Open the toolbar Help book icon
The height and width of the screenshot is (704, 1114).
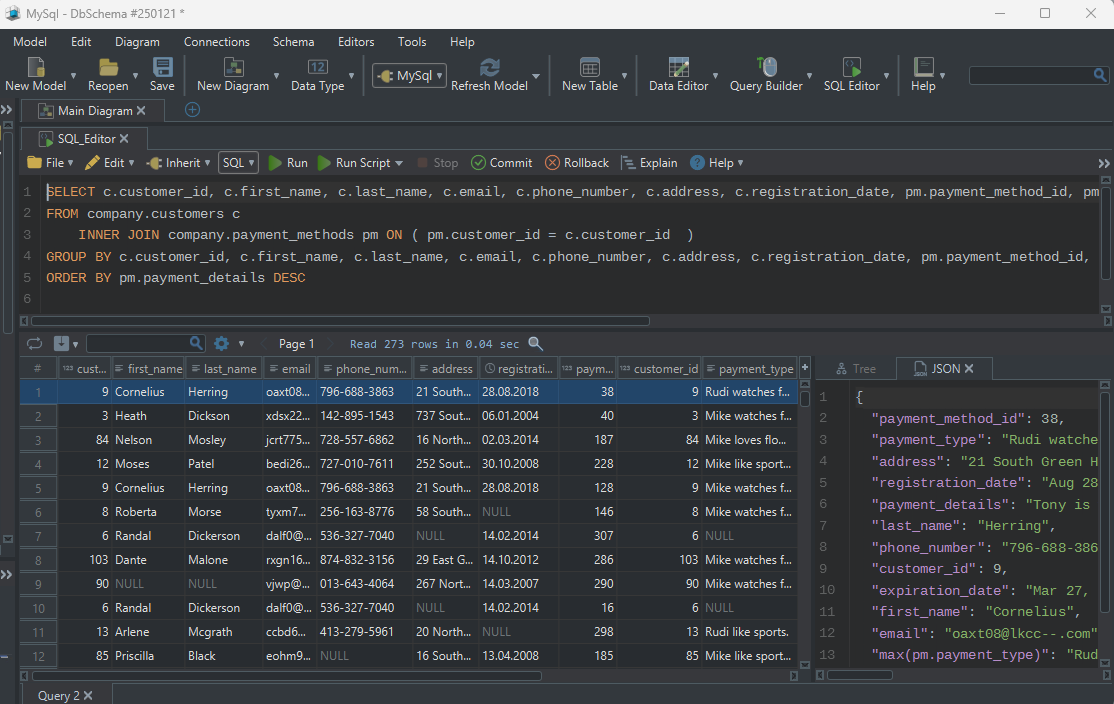[x=923, y=67]
